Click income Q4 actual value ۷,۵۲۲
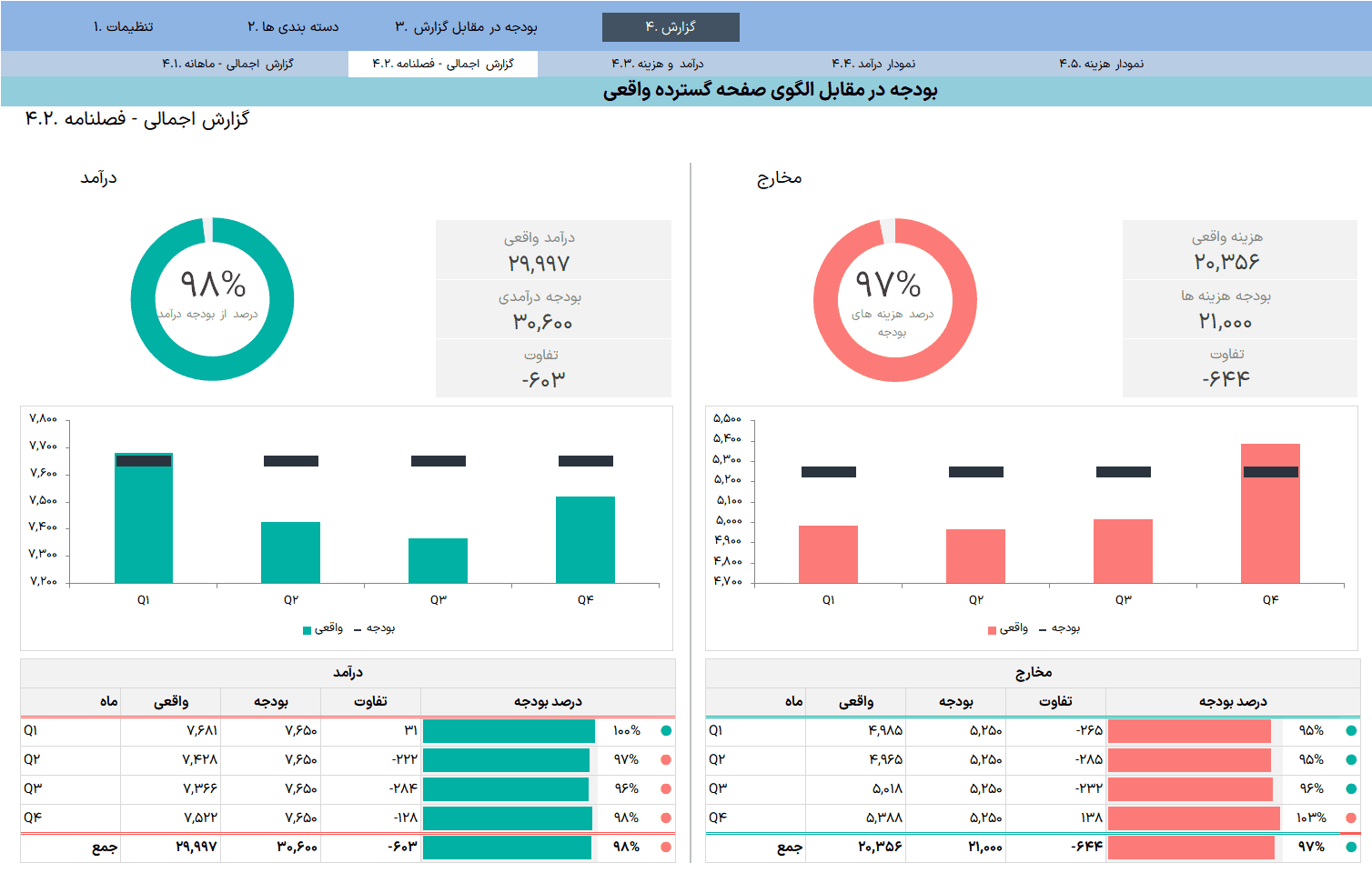Image resolution: width=1372 pixels, height=873 pixels. 201,818
